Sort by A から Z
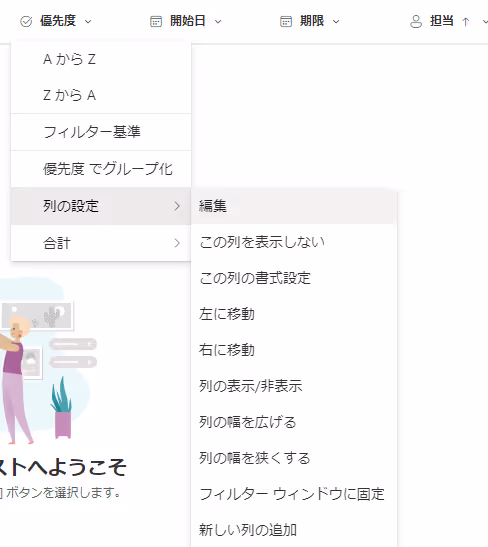The width and height of the screenshot is (488, 547). pos(101,59)
